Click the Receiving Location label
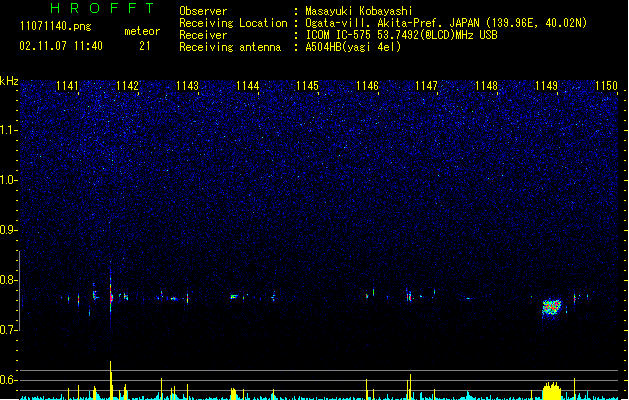This screenshot has width=629, height=400. 233,23
